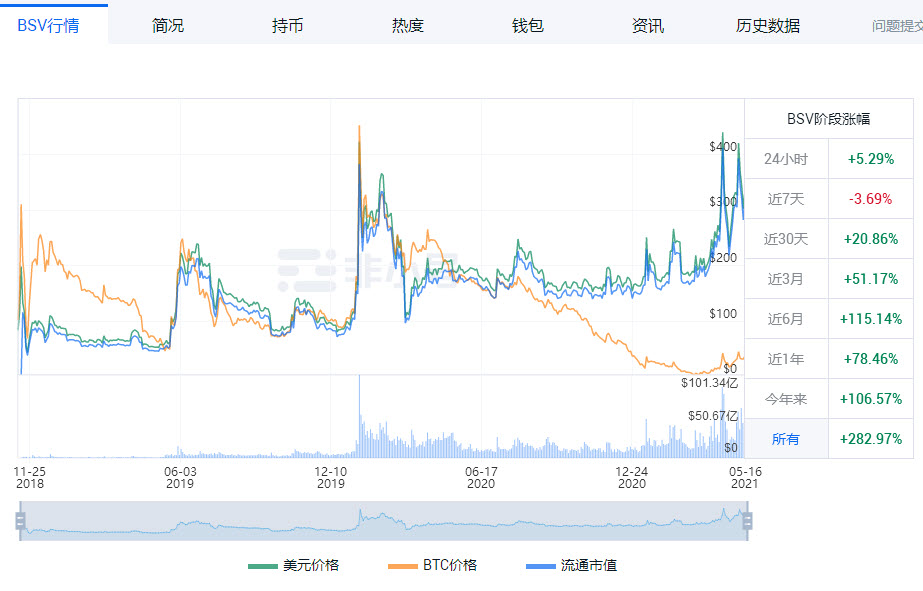The width and height of the screenshot is (923, 591).
Task: Choose the 近3月 time range
Action: click(785, 279)
